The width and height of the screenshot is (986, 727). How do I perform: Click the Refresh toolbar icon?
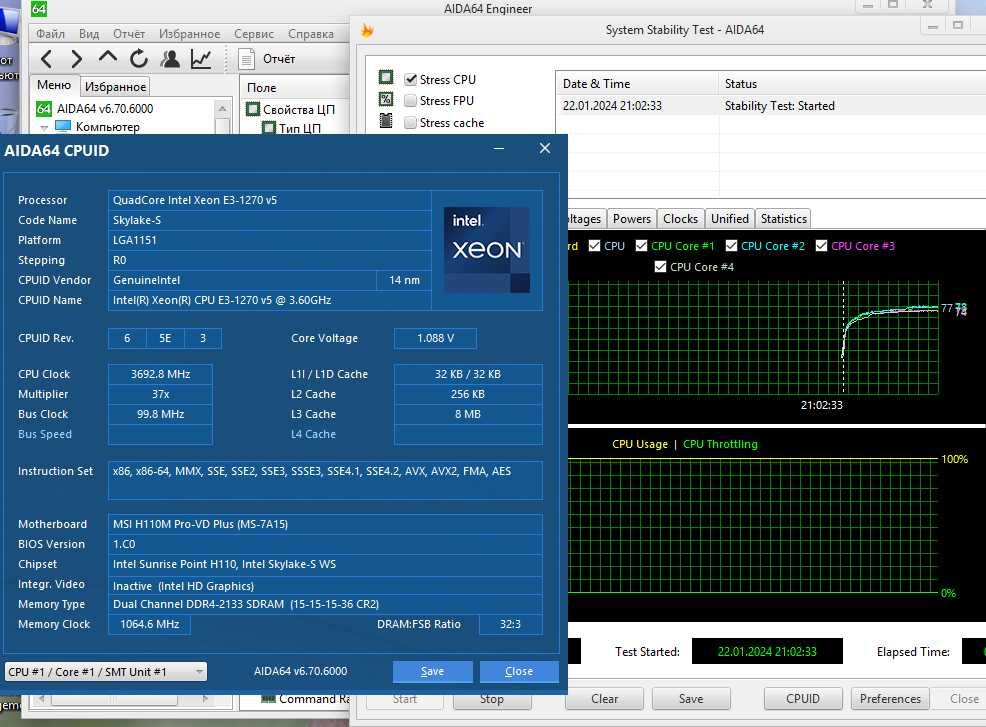138,59
